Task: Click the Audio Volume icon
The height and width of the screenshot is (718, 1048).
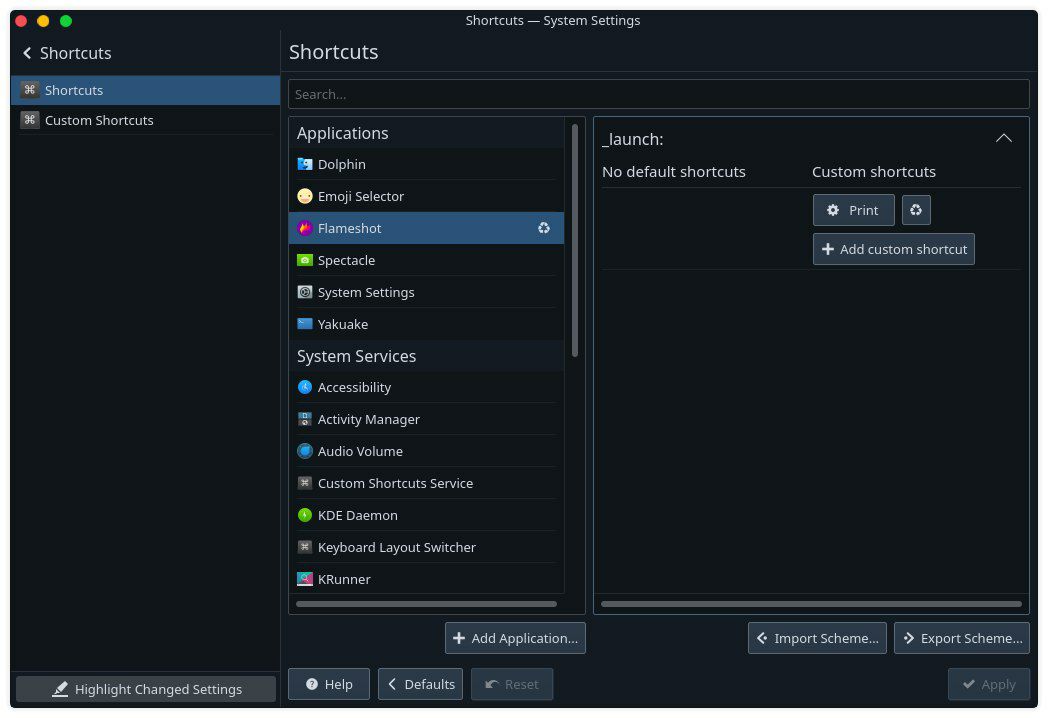Action: 305,451
